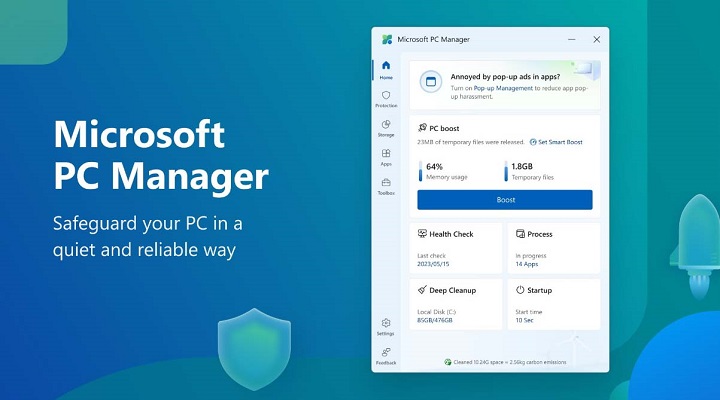The width and height of the screenshot is (720, 400).
Task: Open the Toolbox section
Action: pos(386,186)
